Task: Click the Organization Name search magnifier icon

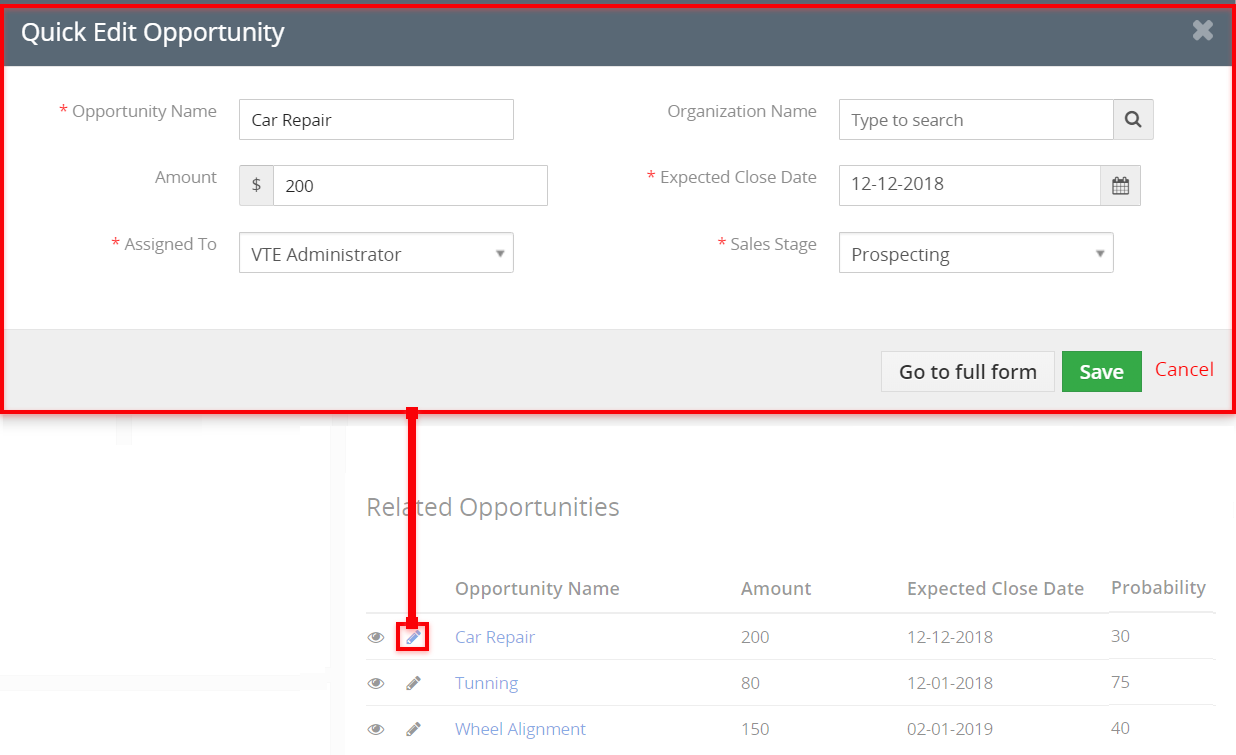Action: click(x=1133, y=119)
